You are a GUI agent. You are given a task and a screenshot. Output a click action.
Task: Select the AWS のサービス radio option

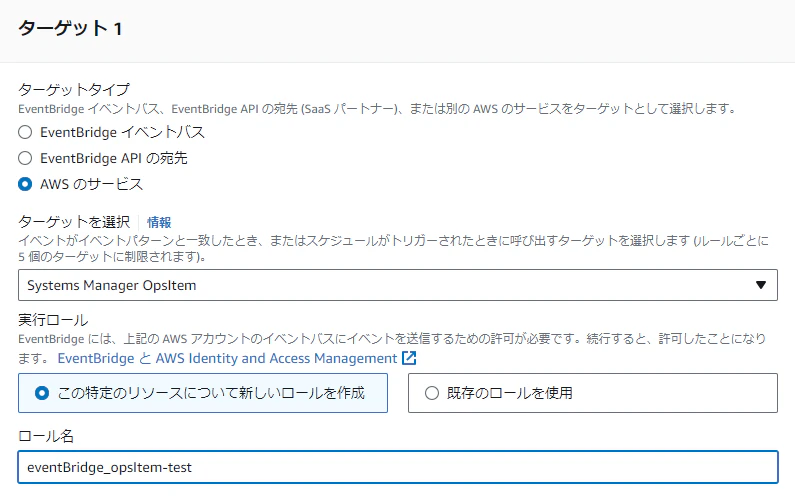click(25, 184)
